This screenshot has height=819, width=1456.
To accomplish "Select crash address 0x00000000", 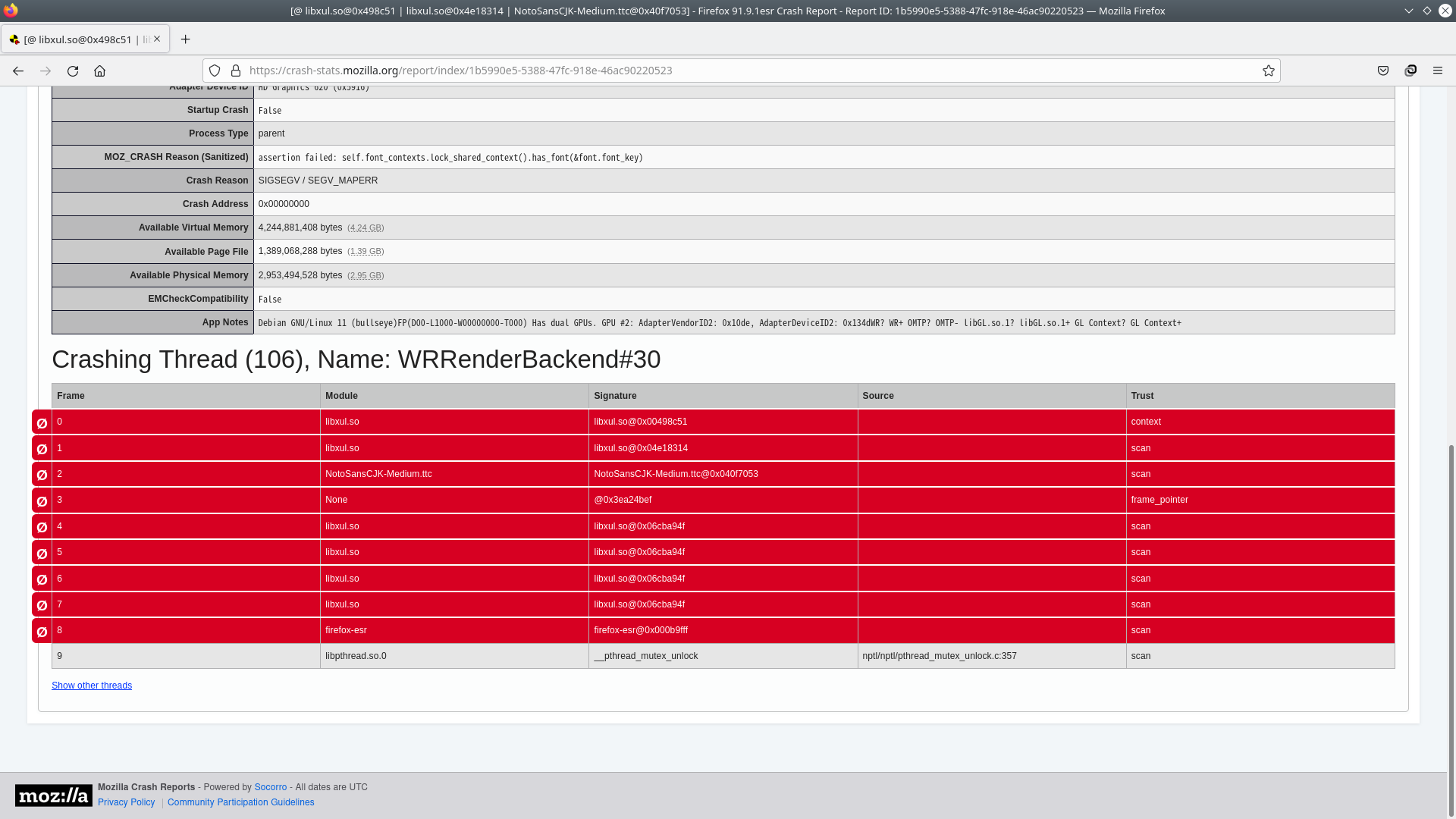I will [284, 204].
